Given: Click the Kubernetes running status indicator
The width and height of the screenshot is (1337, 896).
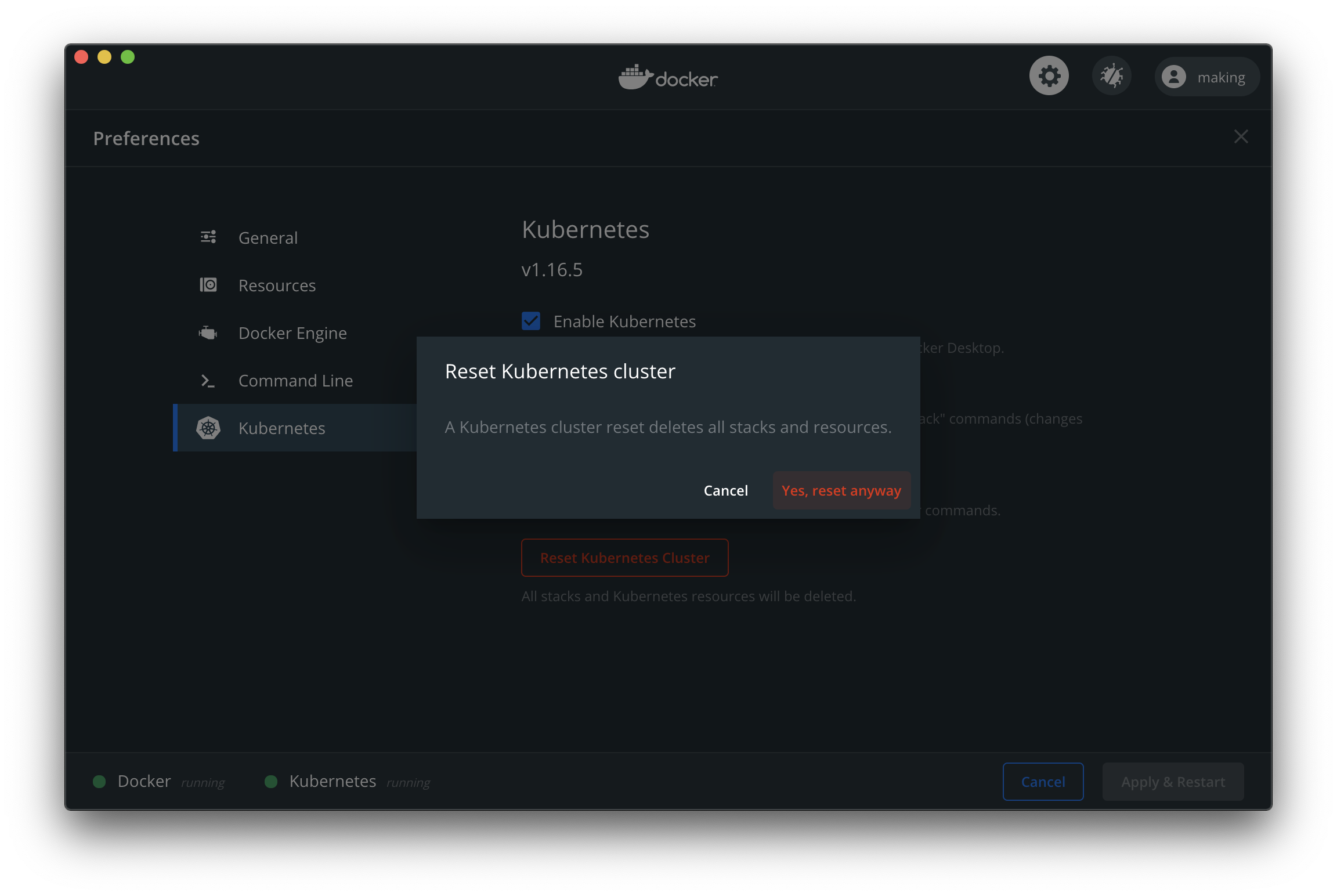Looking at the screenshot, I should point(271,782).
